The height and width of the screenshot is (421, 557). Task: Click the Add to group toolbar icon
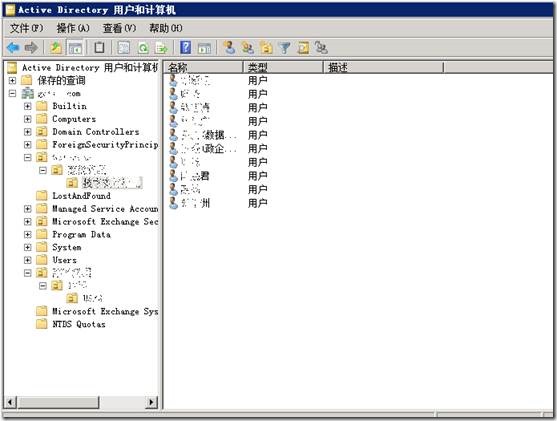pyautogui.click(x=321, y=48)
